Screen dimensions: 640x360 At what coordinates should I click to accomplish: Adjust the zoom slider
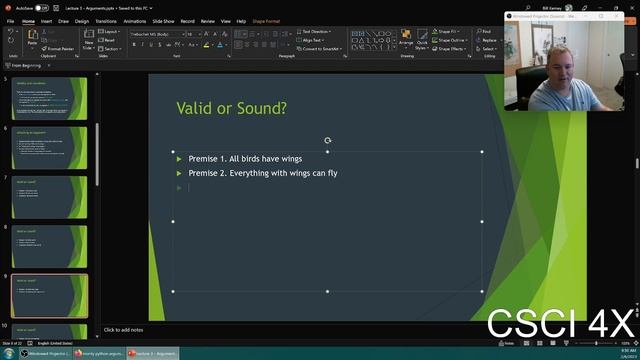pos(596,343)
